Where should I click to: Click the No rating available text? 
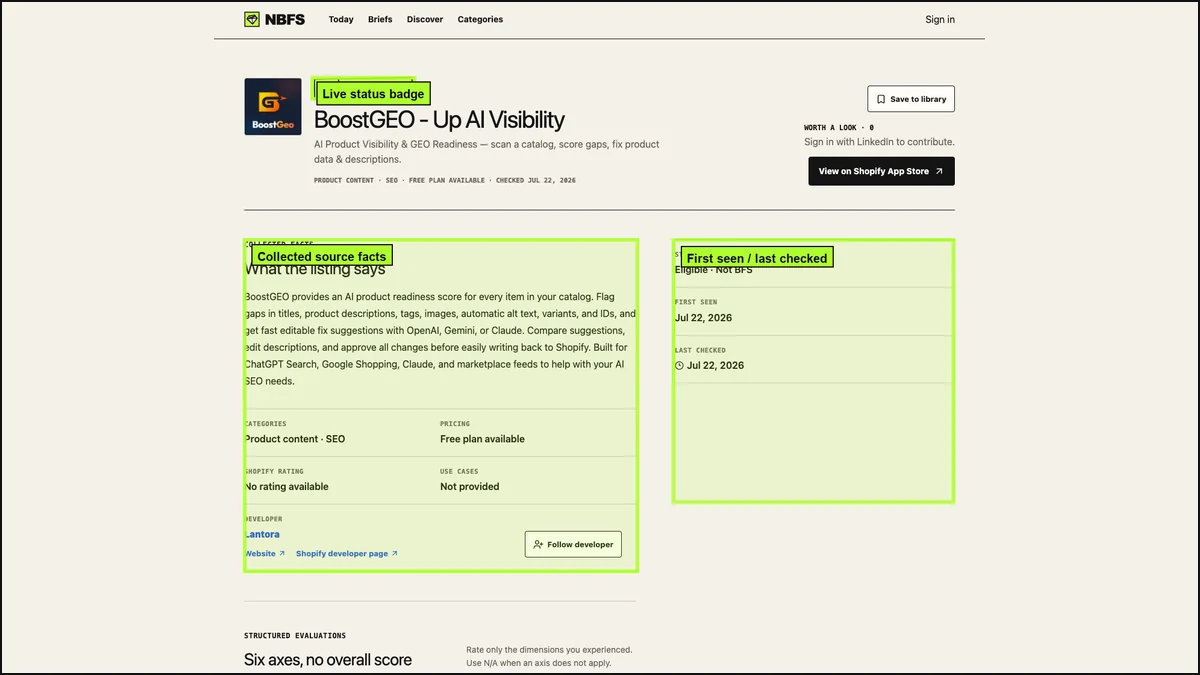click(x=286, y=487)
